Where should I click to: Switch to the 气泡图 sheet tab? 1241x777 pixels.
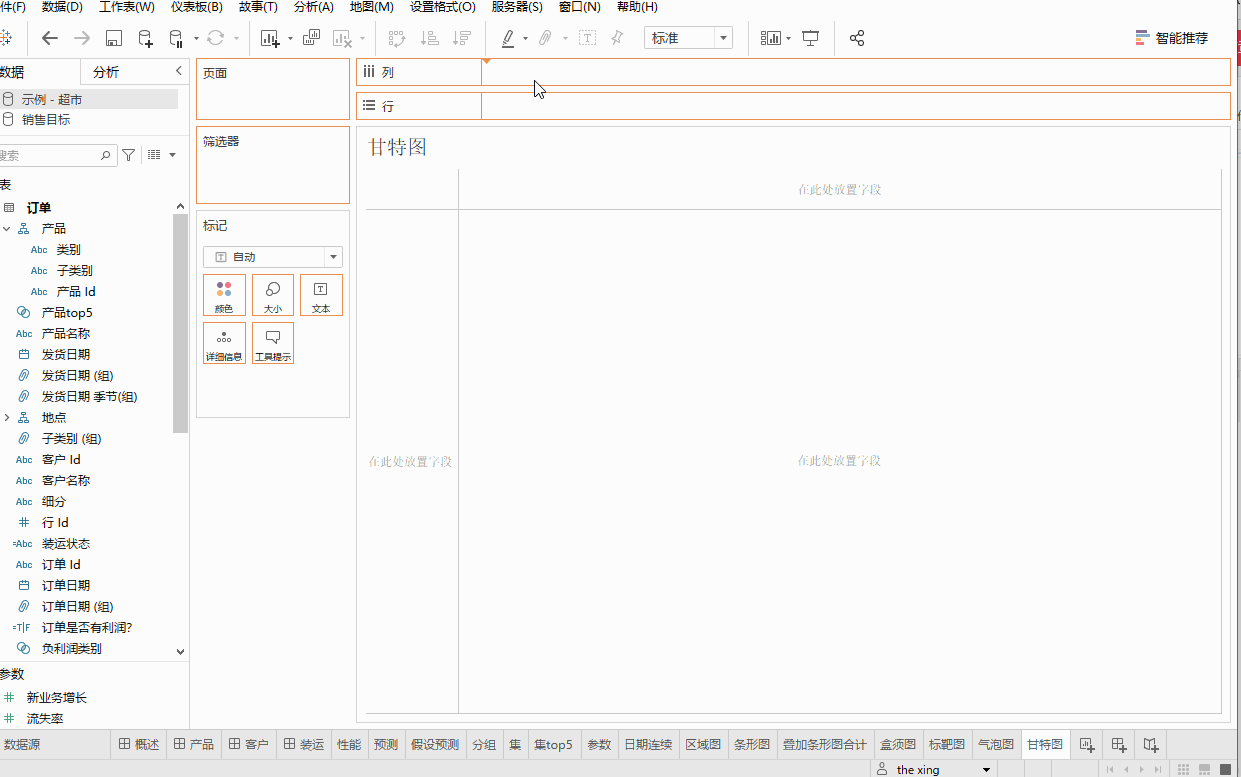(995, 744)
